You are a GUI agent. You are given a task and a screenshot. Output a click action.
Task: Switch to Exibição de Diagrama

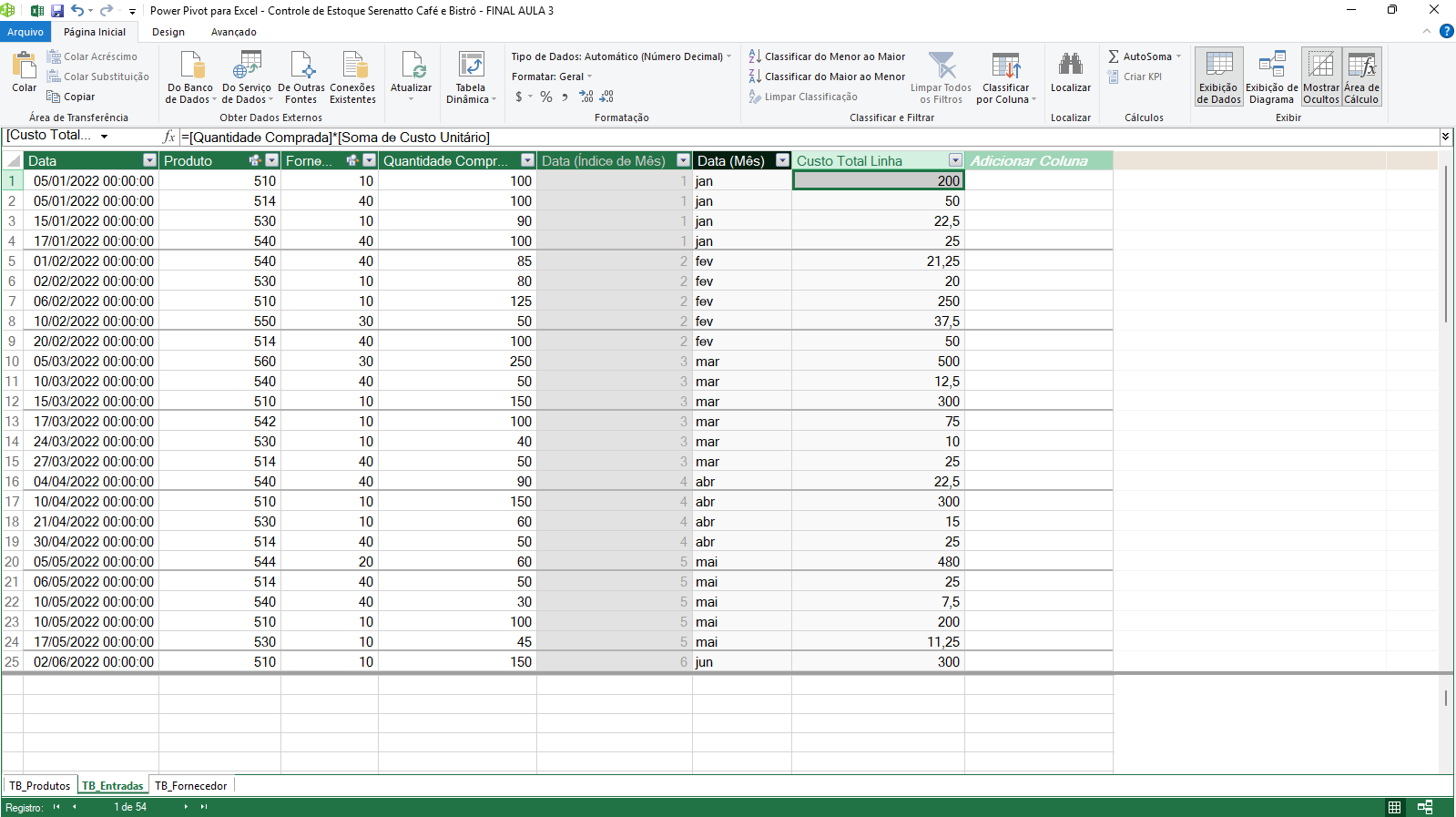coord(1272,77)
